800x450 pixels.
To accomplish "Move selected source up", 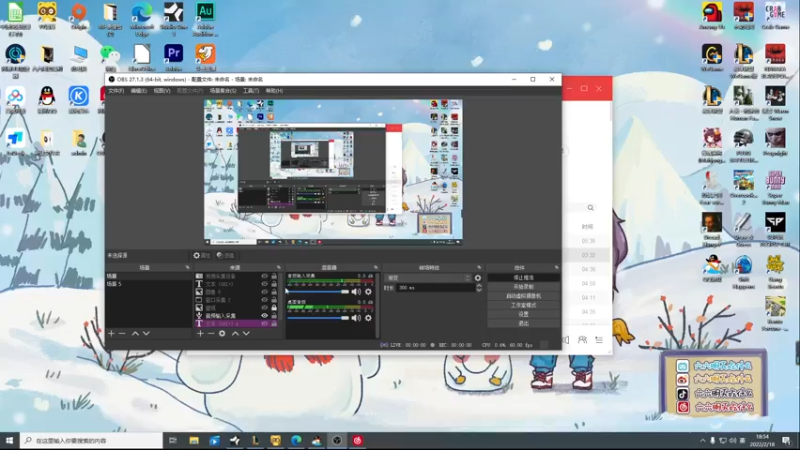I will click(x=235, y=333).
